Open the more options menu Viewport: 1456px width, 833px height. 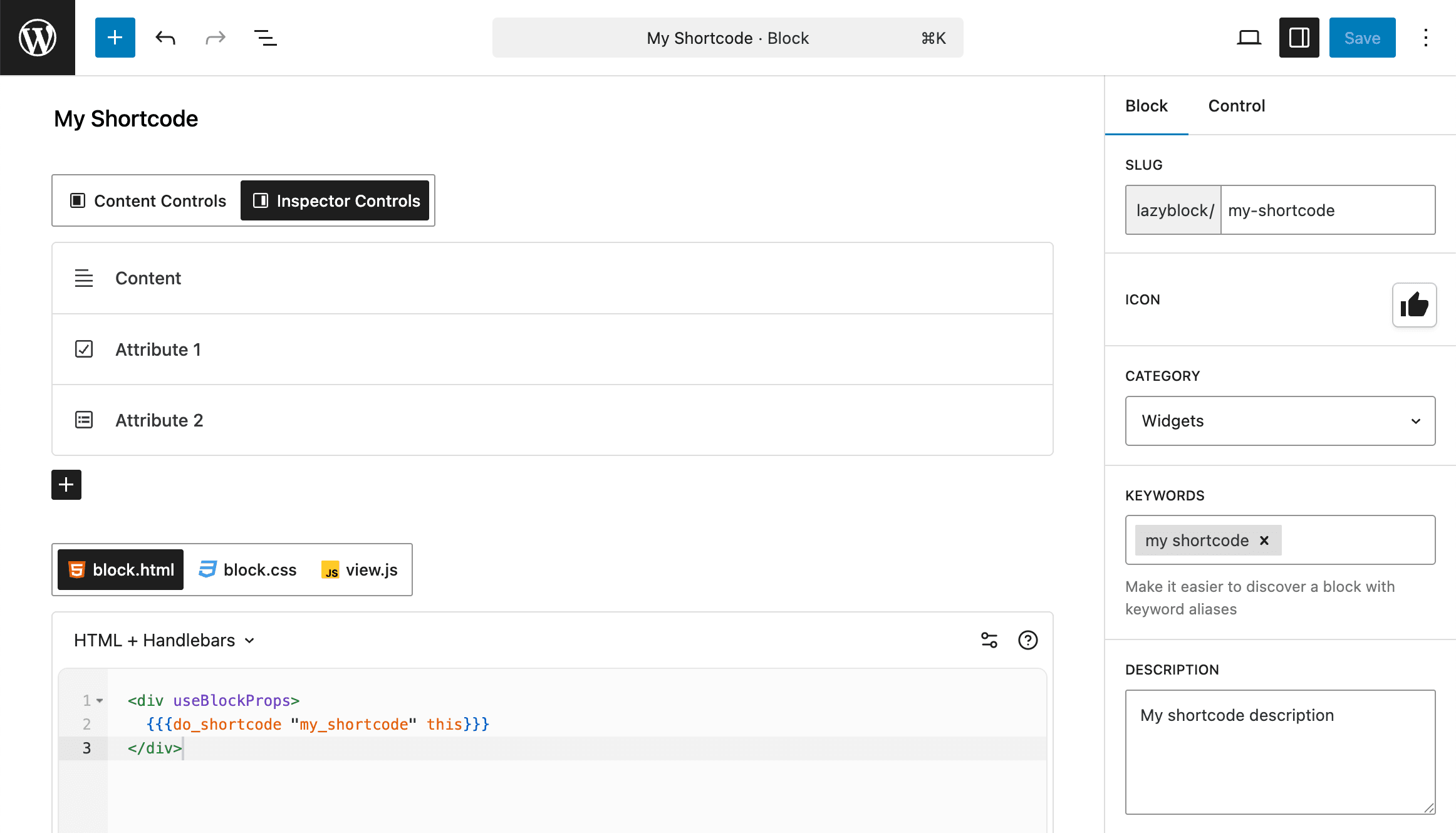pos(1425,38)
